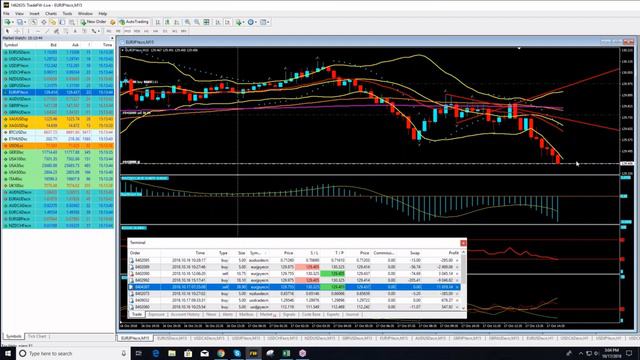Toggle the Market Watch panel icon
Image resolution: width=640 pixels, height=360 pixels.
click(x=33, y=22)
